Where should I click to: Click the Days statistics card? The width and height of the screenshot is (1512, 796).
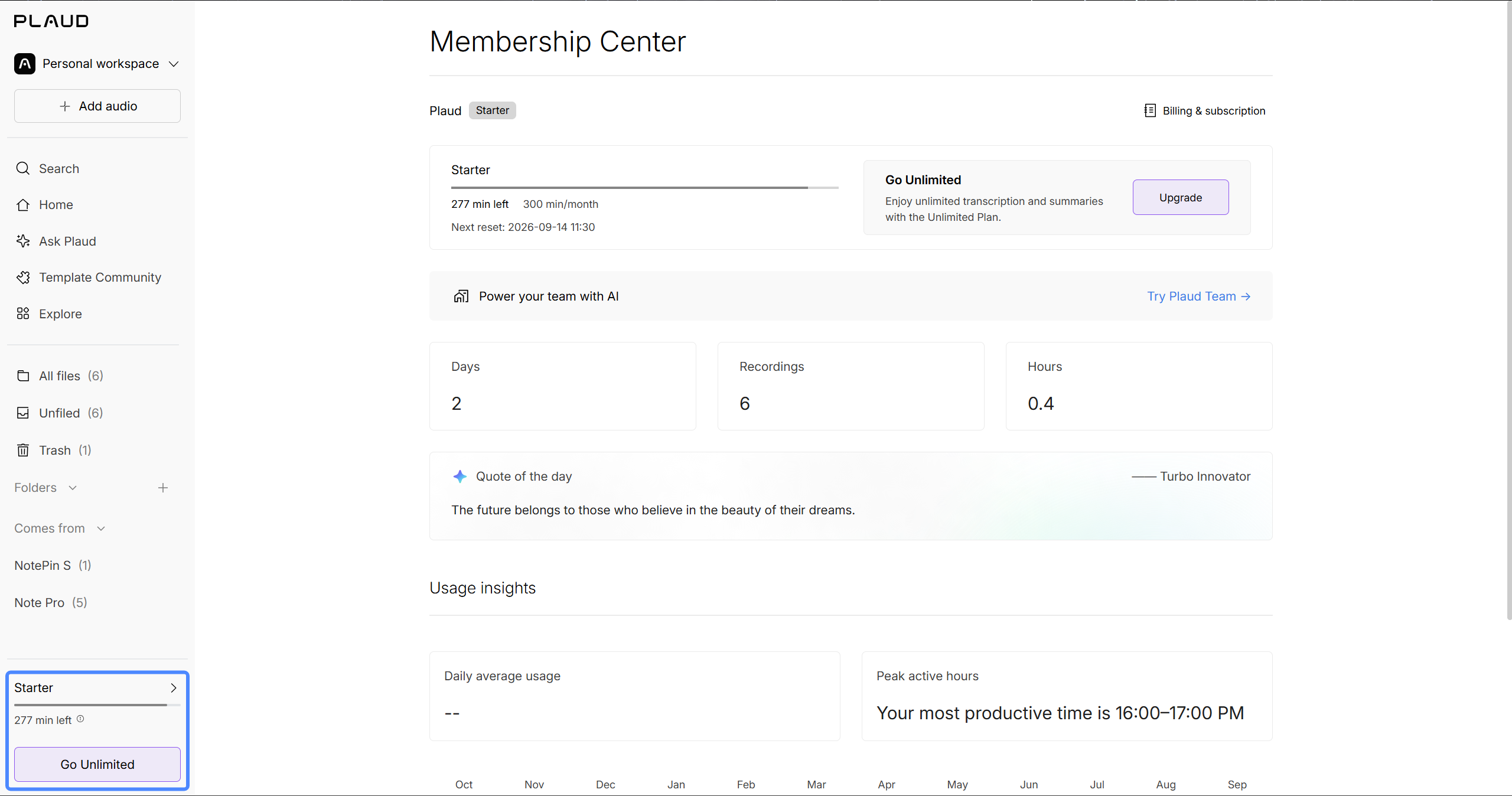pos(563,386)
